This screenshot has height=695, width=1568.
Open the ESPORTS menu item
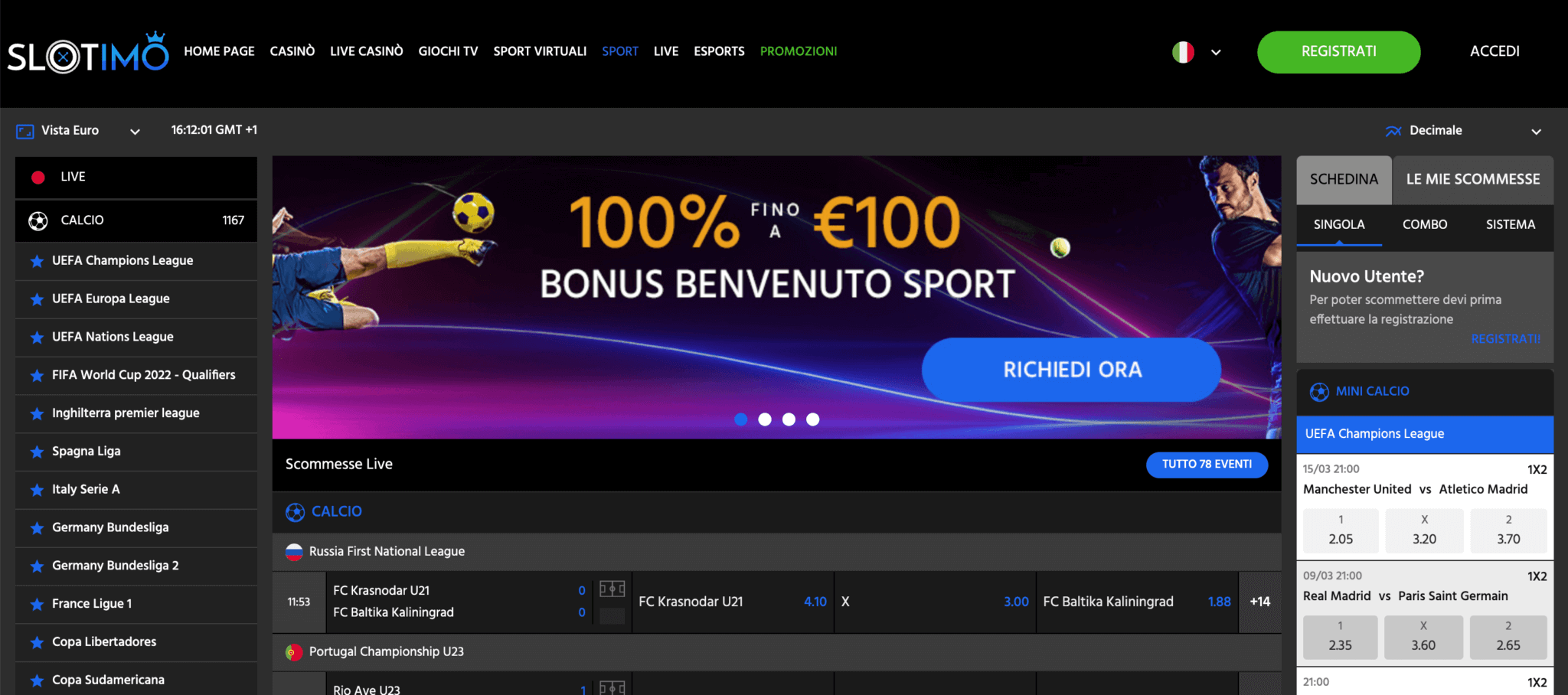[719, 51]
